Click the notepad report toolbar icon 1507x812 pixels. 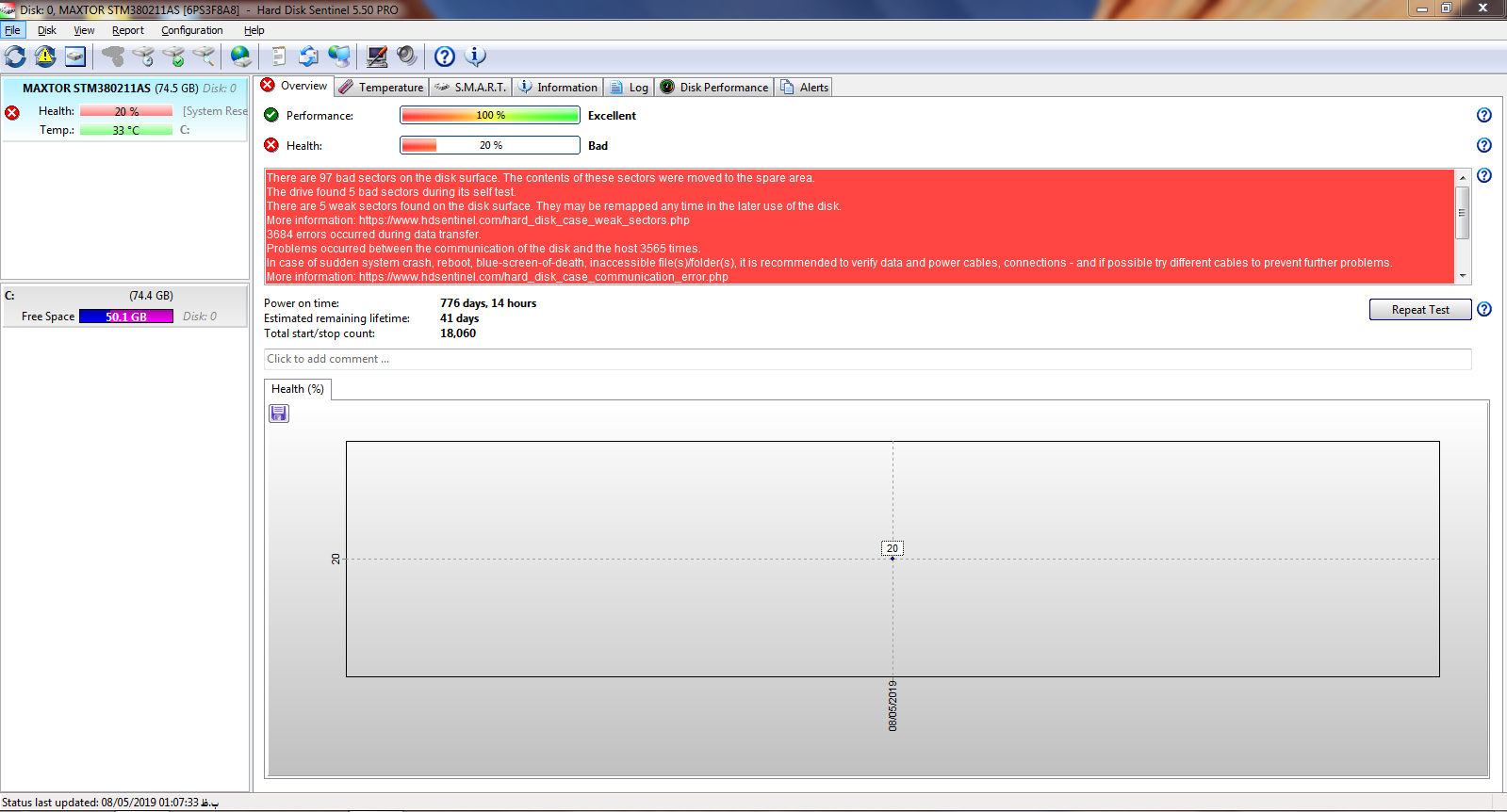pos(279,57)
